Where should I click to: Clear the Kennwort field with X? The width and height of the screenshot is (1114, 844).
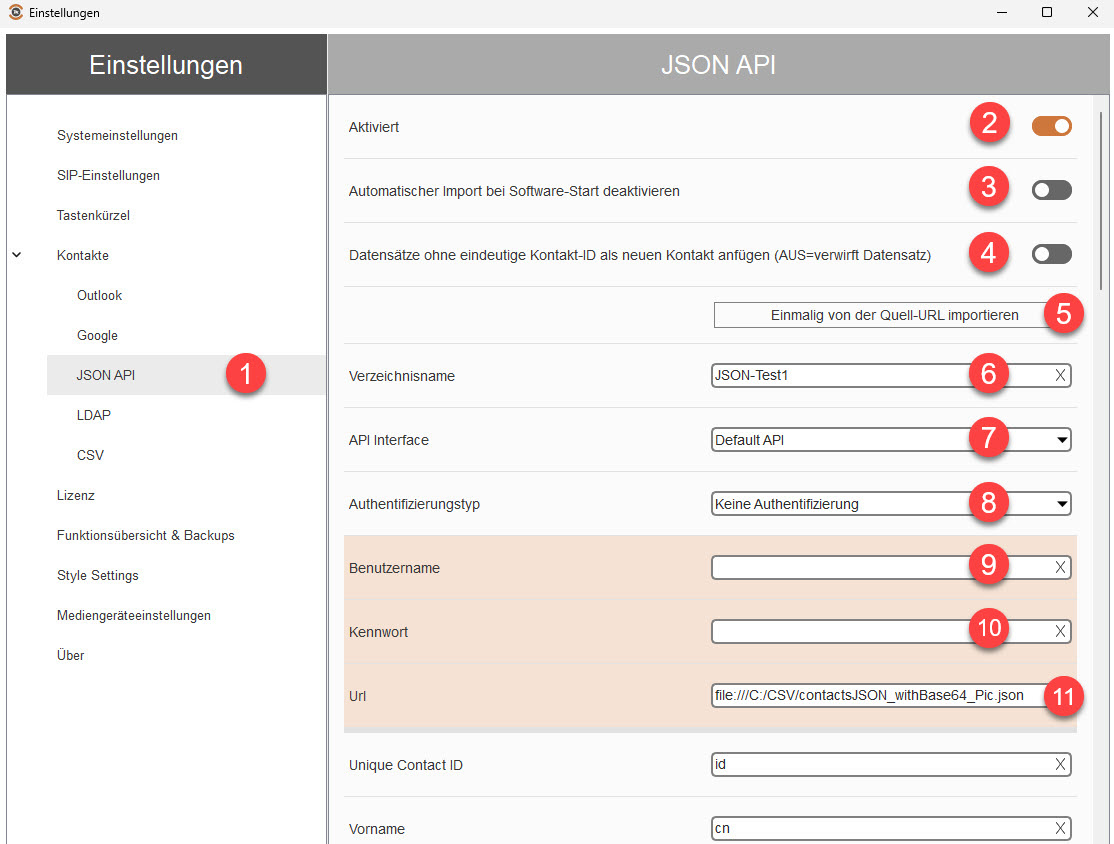click(1060, 631)
